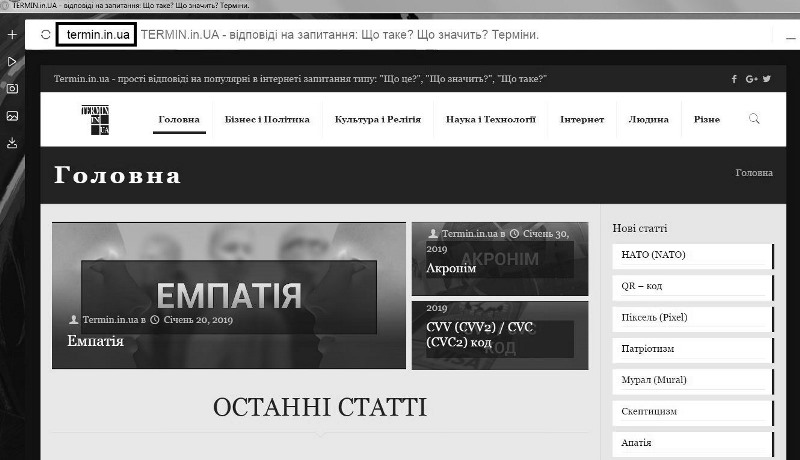The height and width of the screenshot is (460, 800).
Task: Click the plus new tab icon in sidebar
Action: (12, 35)
